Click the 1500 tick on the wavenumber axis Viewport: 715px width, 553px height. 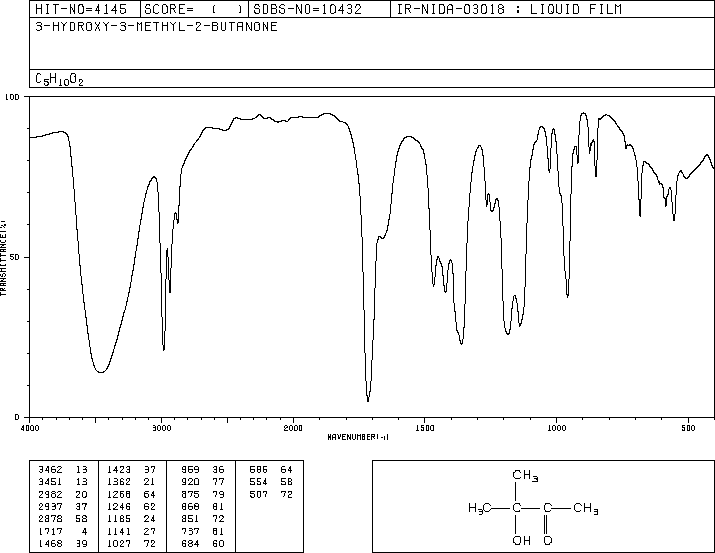click(x=424, y=427)
